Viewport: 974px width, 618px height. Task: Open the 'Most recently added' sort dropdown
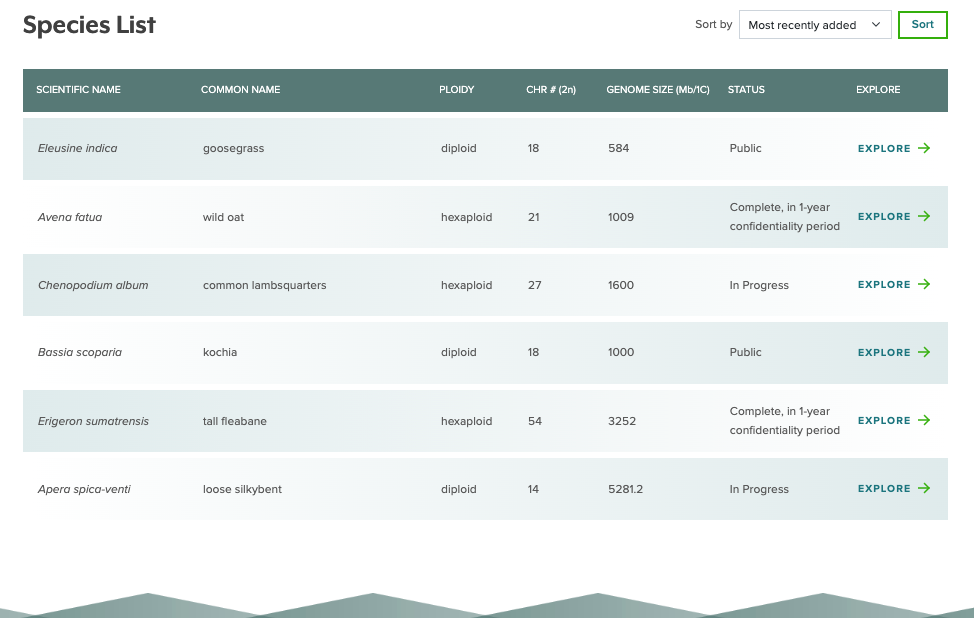pyautogui.click(x=814, y=25)
